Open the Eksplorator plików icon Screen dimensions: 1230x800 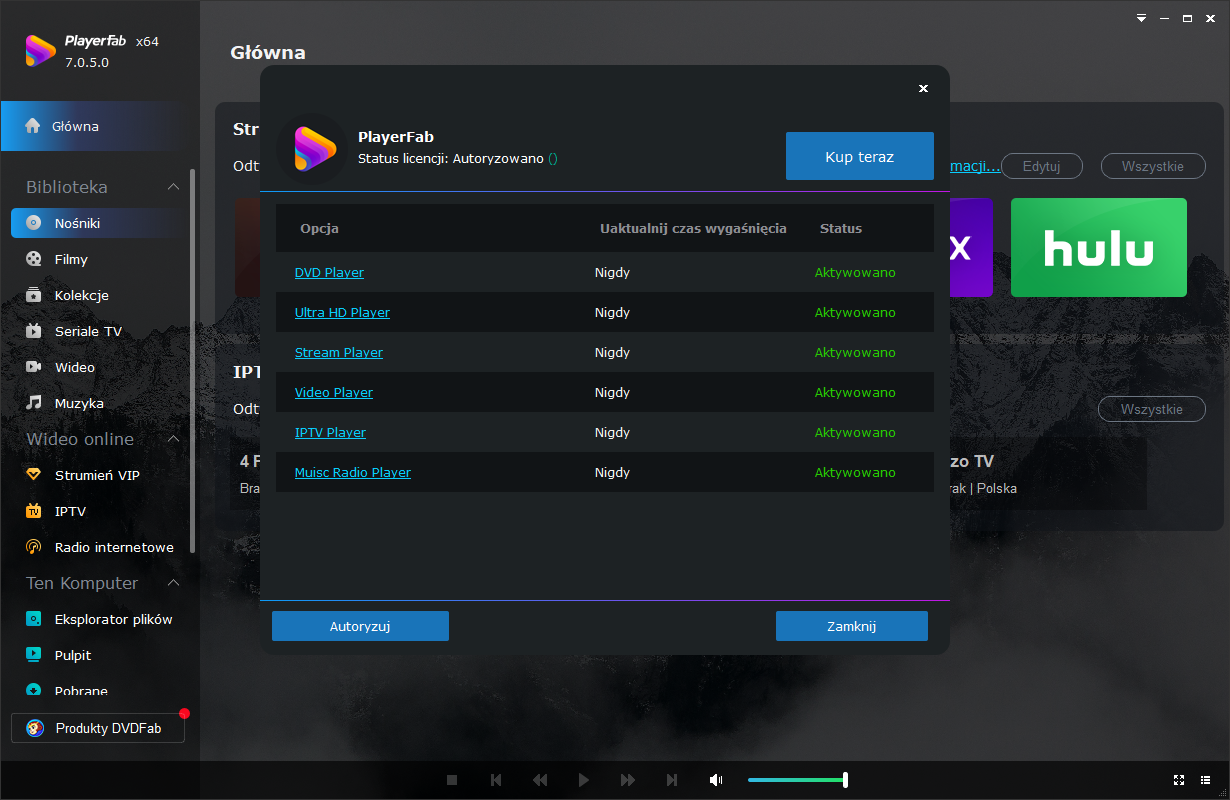coord(34,619)
